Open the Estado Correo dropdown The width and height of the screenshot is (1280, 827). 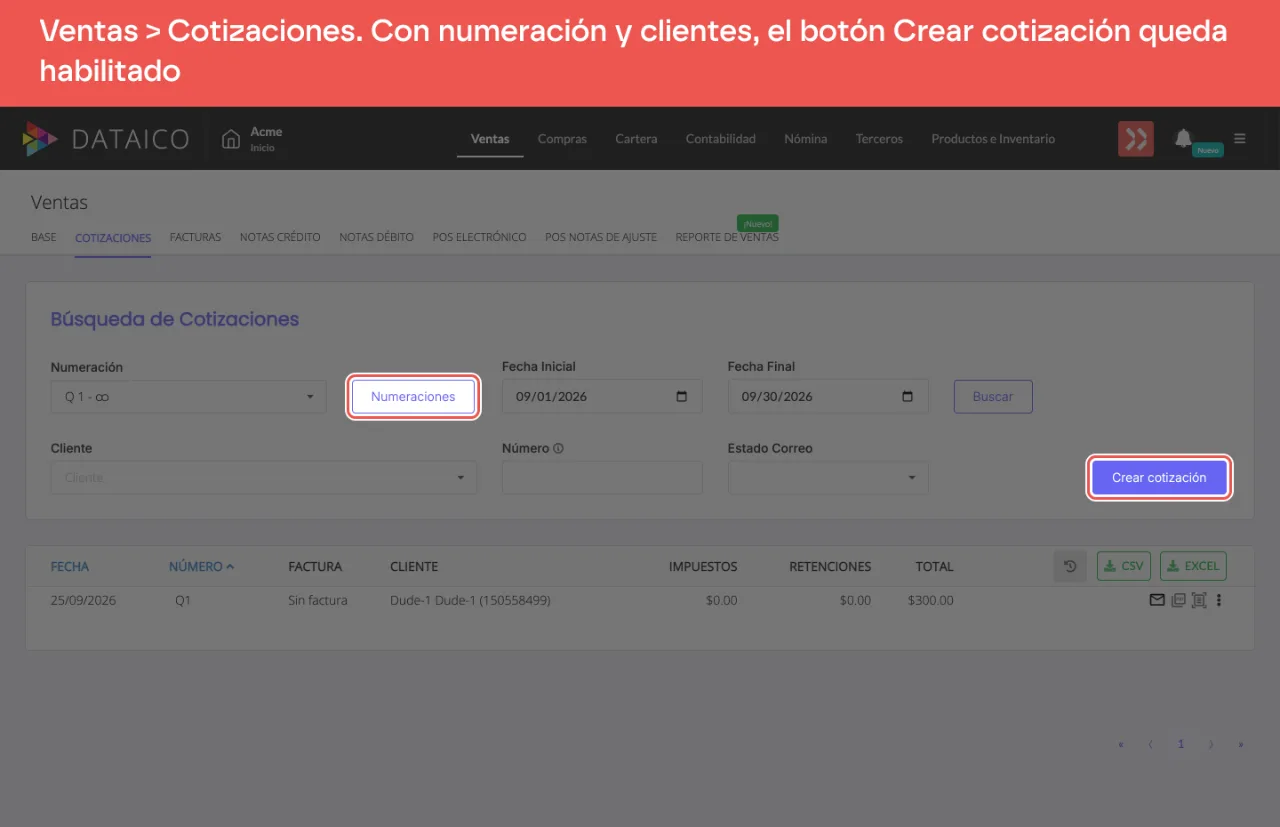(828, 477)
